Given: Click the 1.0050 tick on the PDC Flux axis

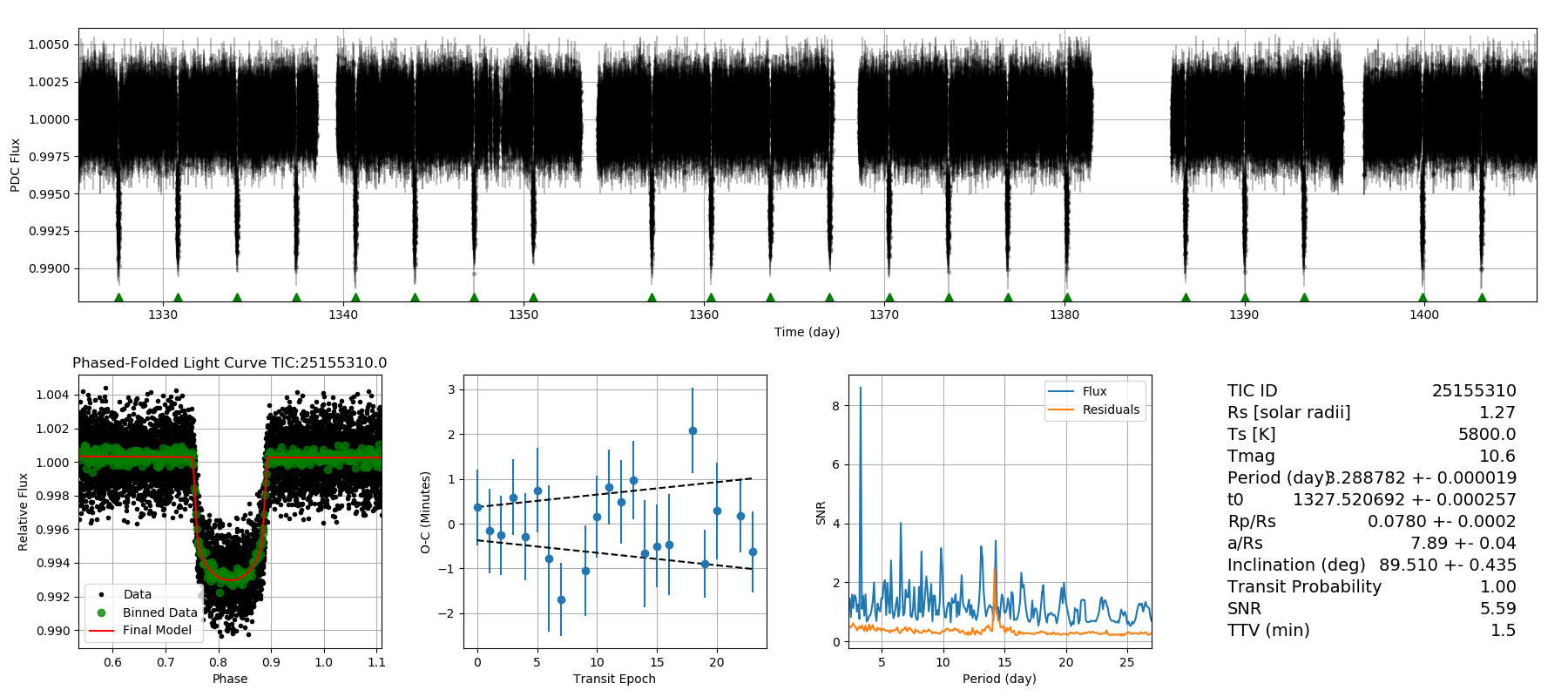Looking at the screenshot, I should [49, 44].
